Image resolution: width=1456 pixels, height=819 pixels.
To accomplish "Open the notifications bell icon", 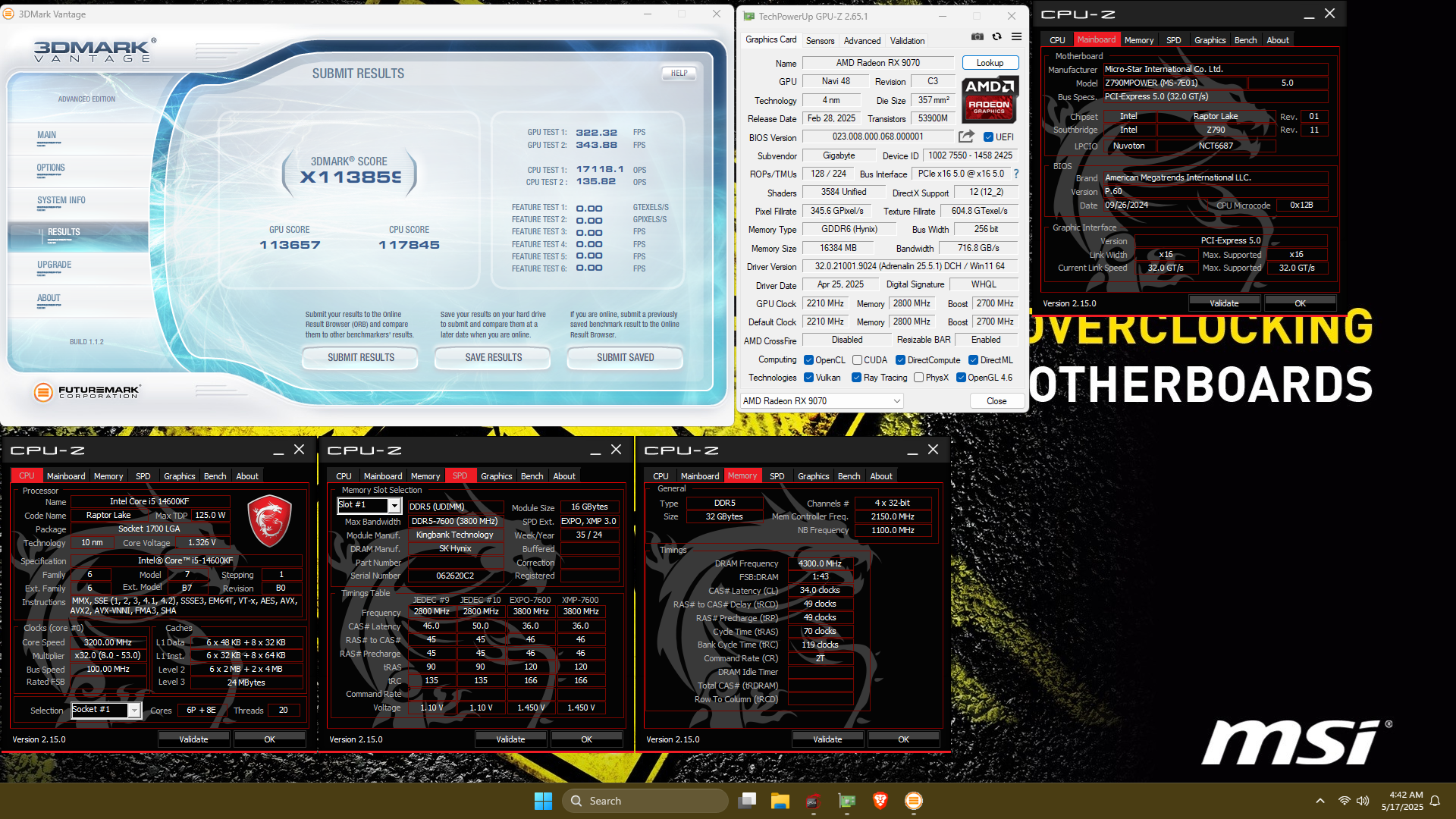I will coord(1435,801).
